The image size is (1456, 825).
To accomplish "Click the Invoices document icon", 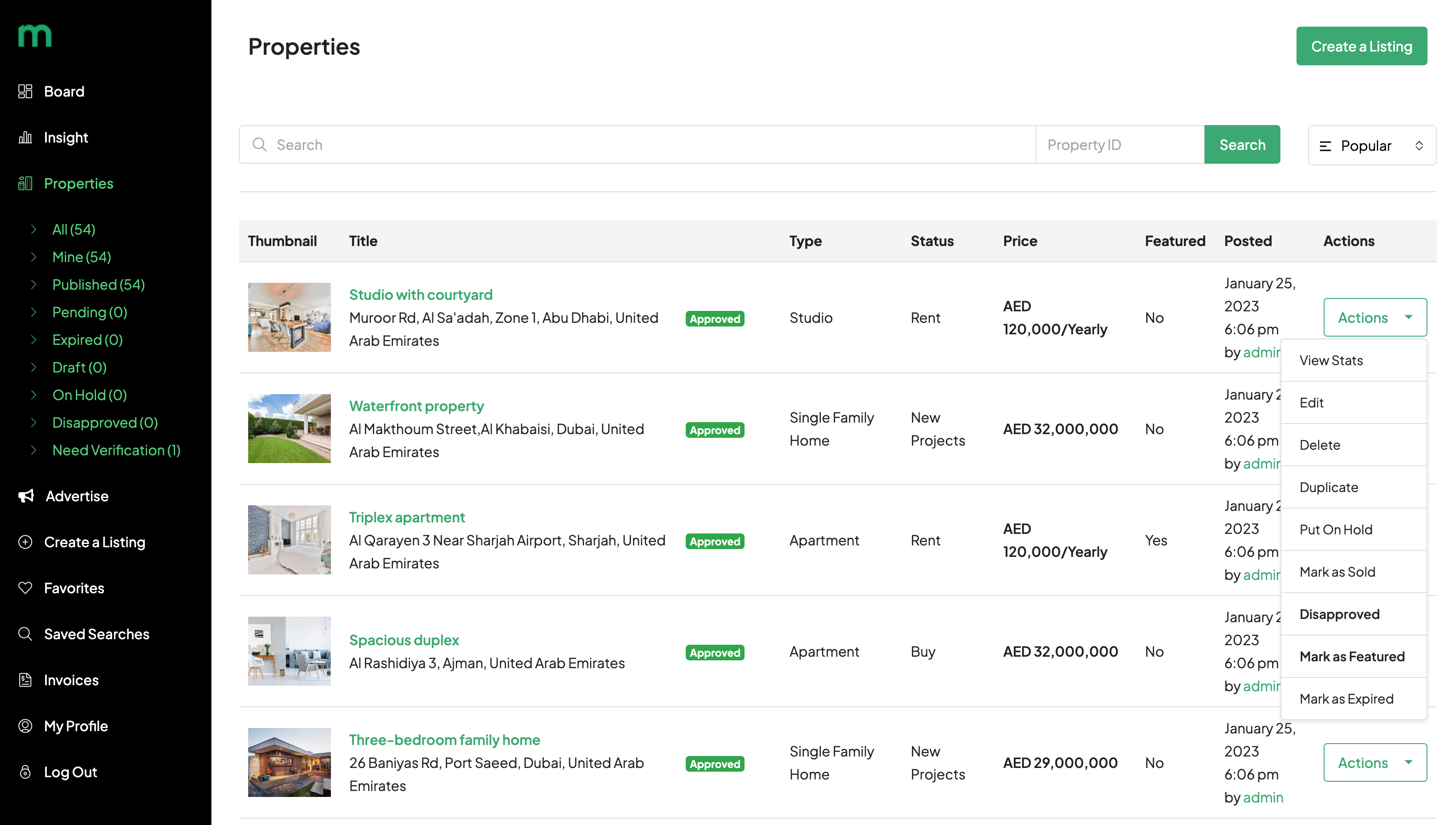I will (25, 679).
